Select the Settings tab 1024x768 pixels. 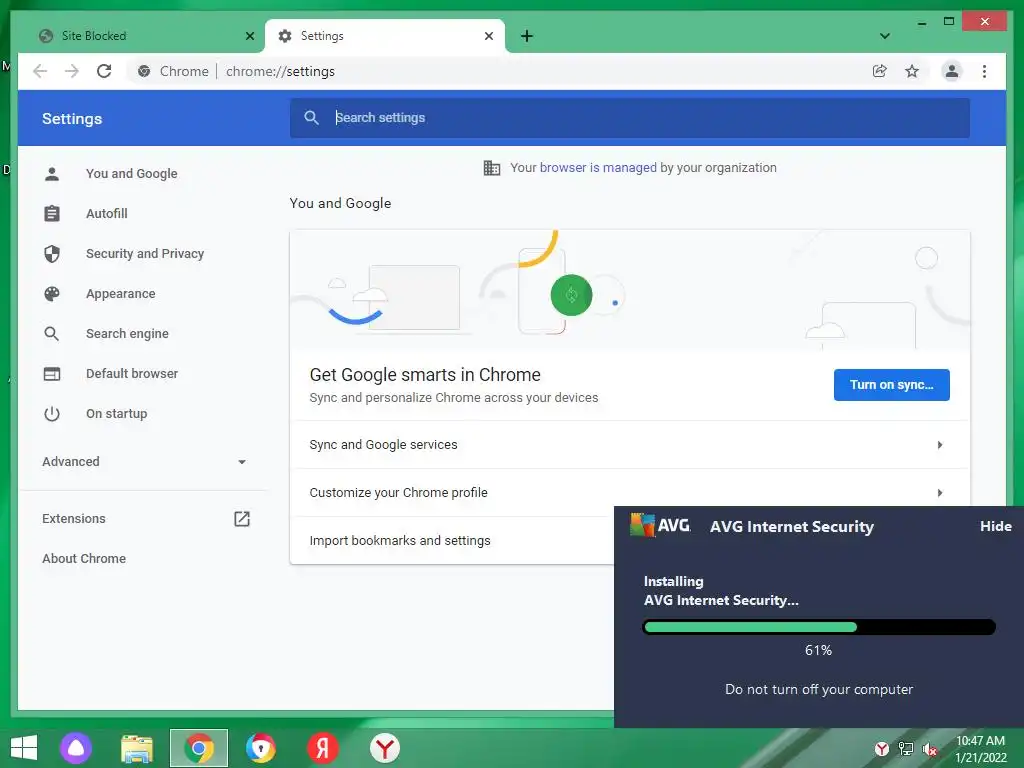coord(385,36)
